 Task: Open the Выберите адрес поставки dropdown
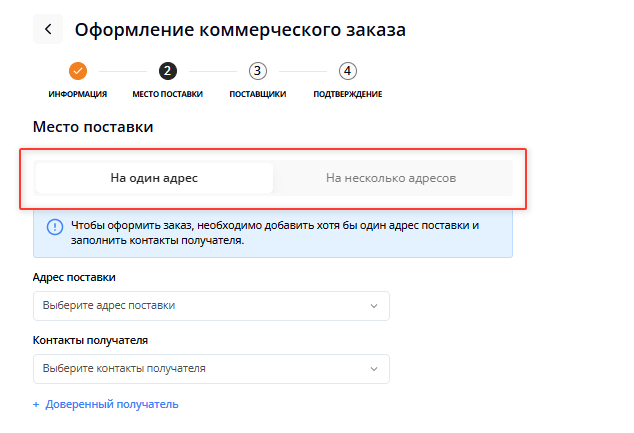click(200, 306)
